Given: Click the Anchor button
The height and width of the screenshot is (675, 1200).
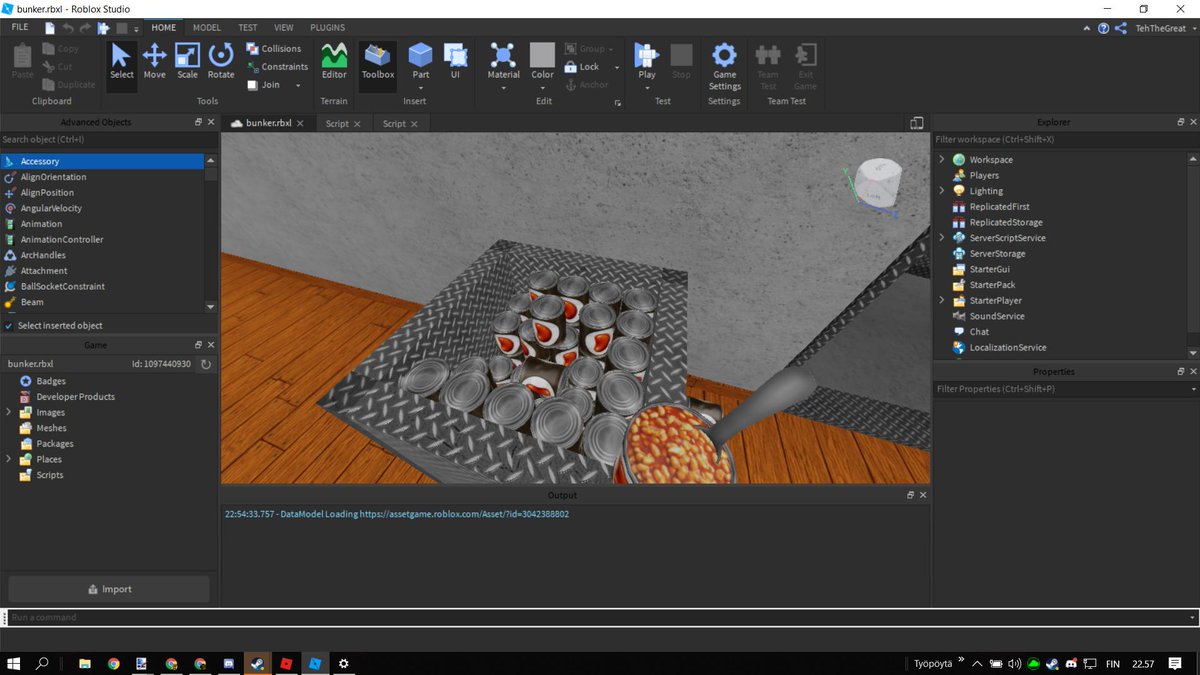Looking at the screenshot, I should point(587,85).
